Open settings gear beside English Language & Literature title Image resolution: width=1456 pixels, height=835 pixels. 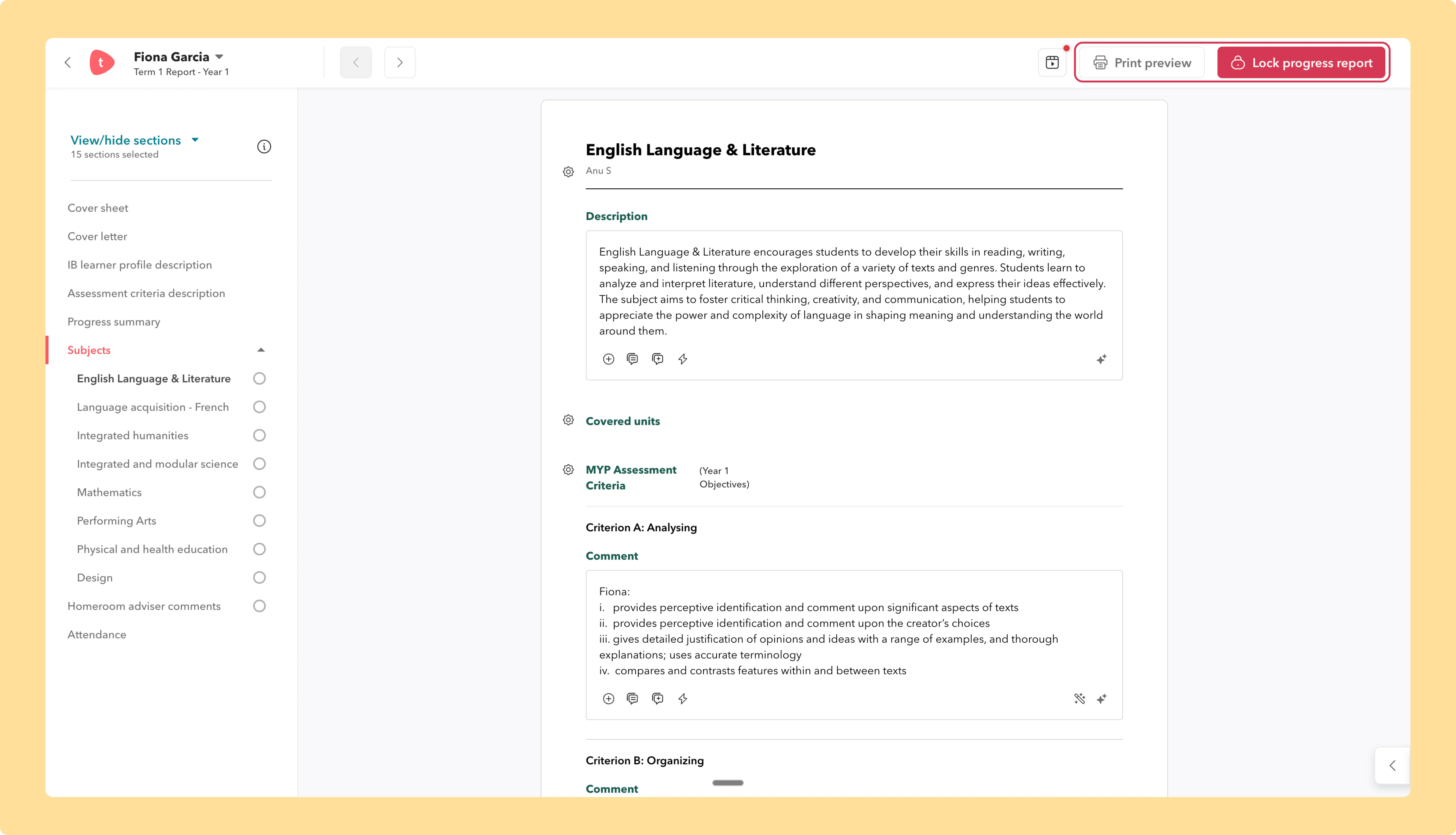coord(568,172)
